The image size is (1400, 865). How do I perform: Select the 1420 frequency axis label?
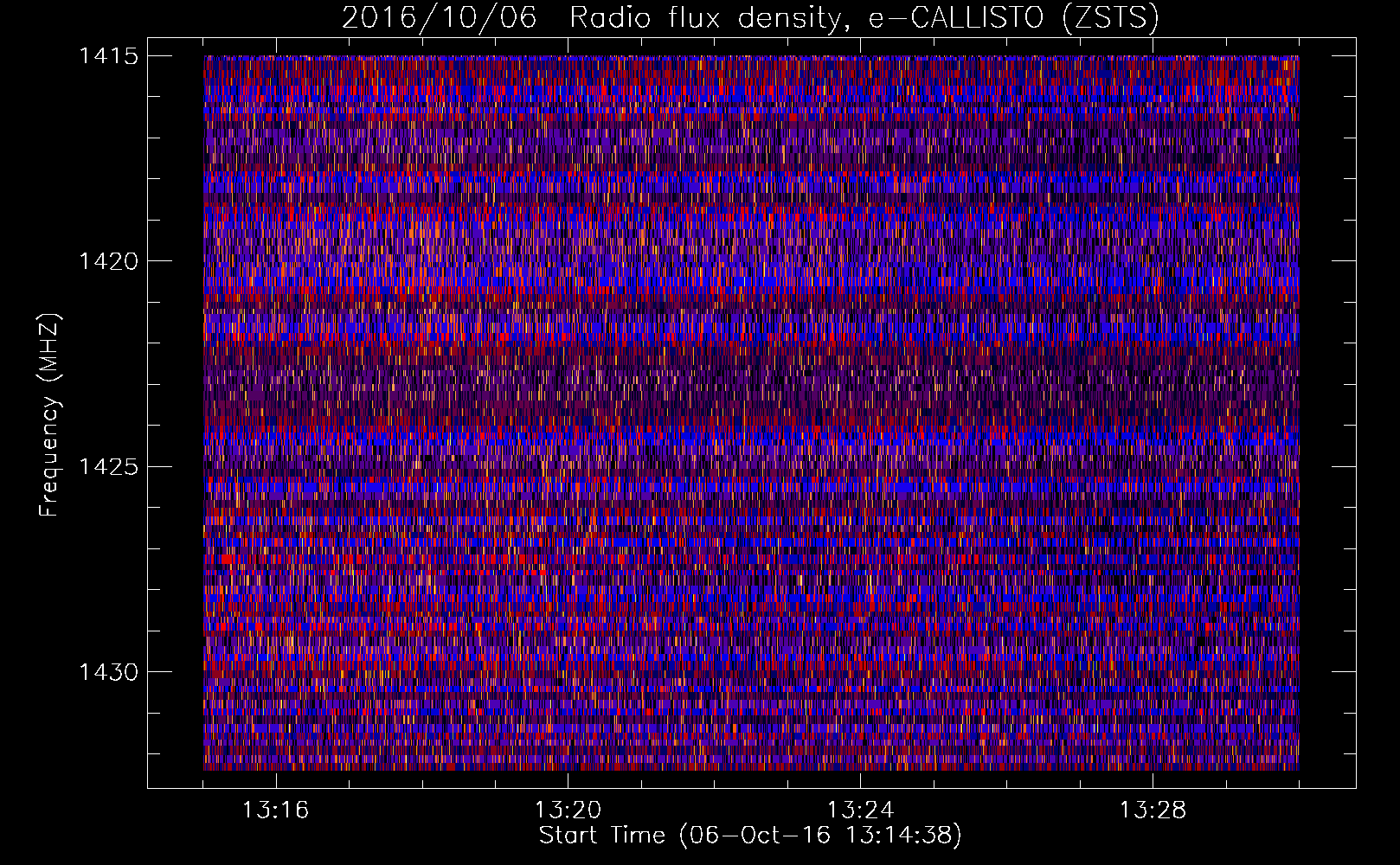pyautogui.click(x=108, y=261)
